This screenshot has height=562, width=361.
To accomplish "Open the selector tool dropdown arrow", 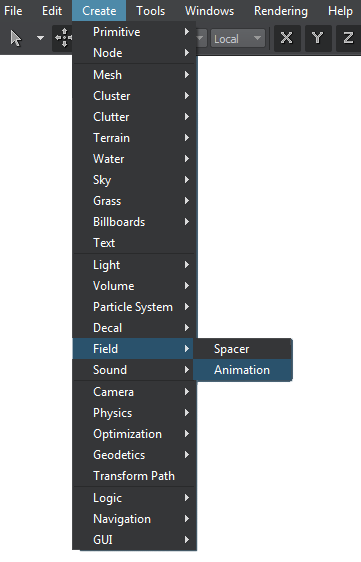I will [x=41, y=38].
